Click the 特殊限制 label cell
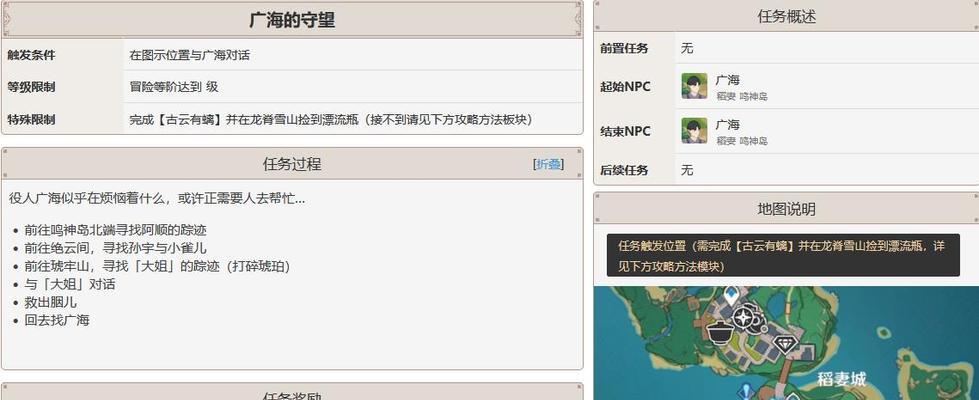Viewport: 979px width, 400px height. point(62,119)
